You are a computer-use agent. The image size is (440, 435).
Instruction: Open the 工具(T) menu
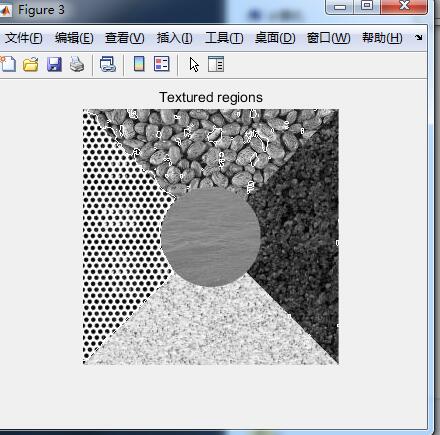[224, 38]
